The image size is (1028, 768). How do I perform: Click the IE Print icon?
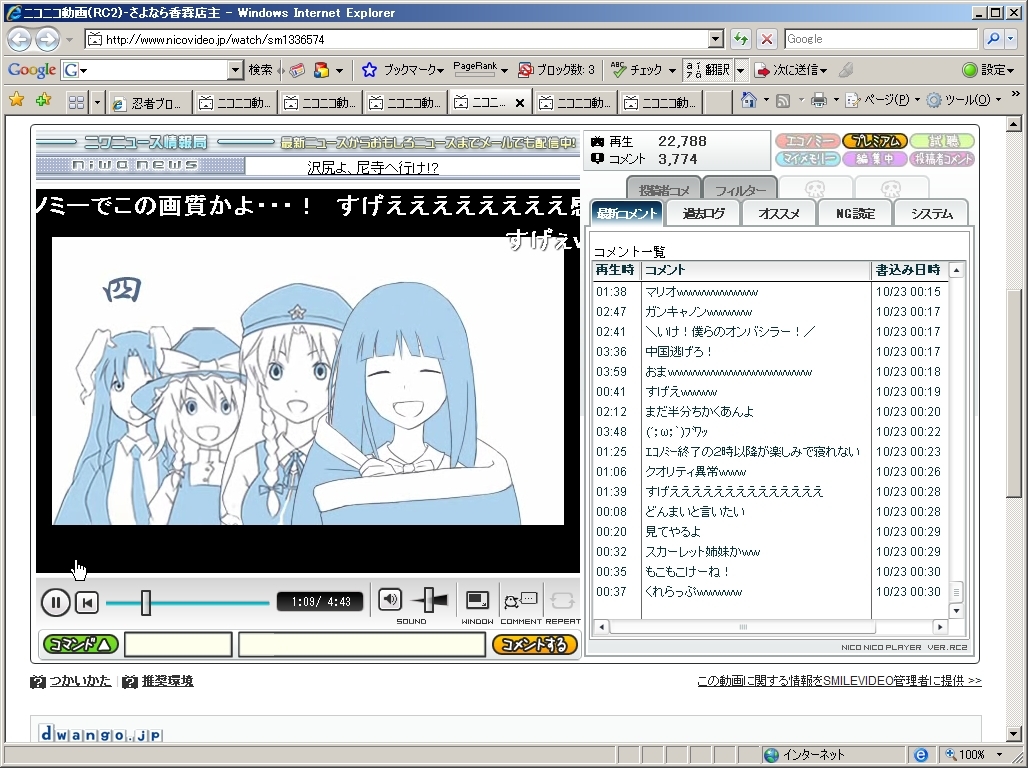[x=818, y=100]
